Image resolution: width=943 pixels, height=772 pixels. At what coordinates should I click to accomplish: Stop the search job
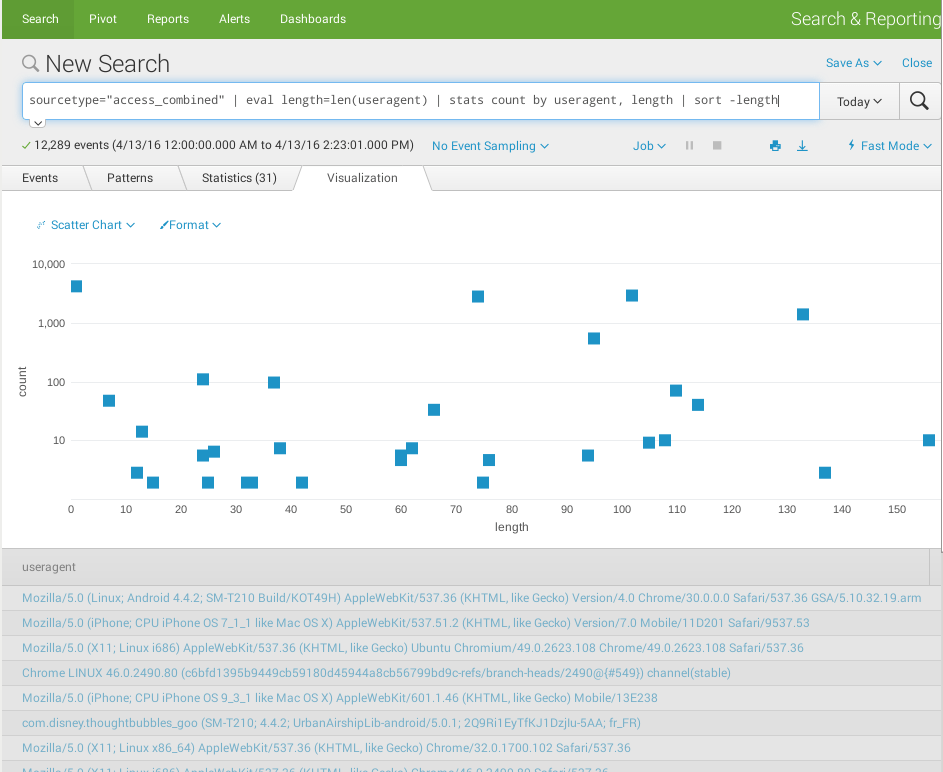point(717,146)
